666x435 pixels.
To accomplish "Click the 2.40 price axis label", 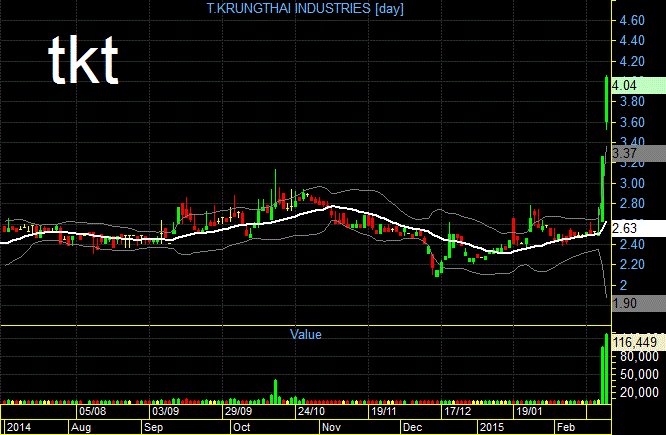I will pos(632,244).
